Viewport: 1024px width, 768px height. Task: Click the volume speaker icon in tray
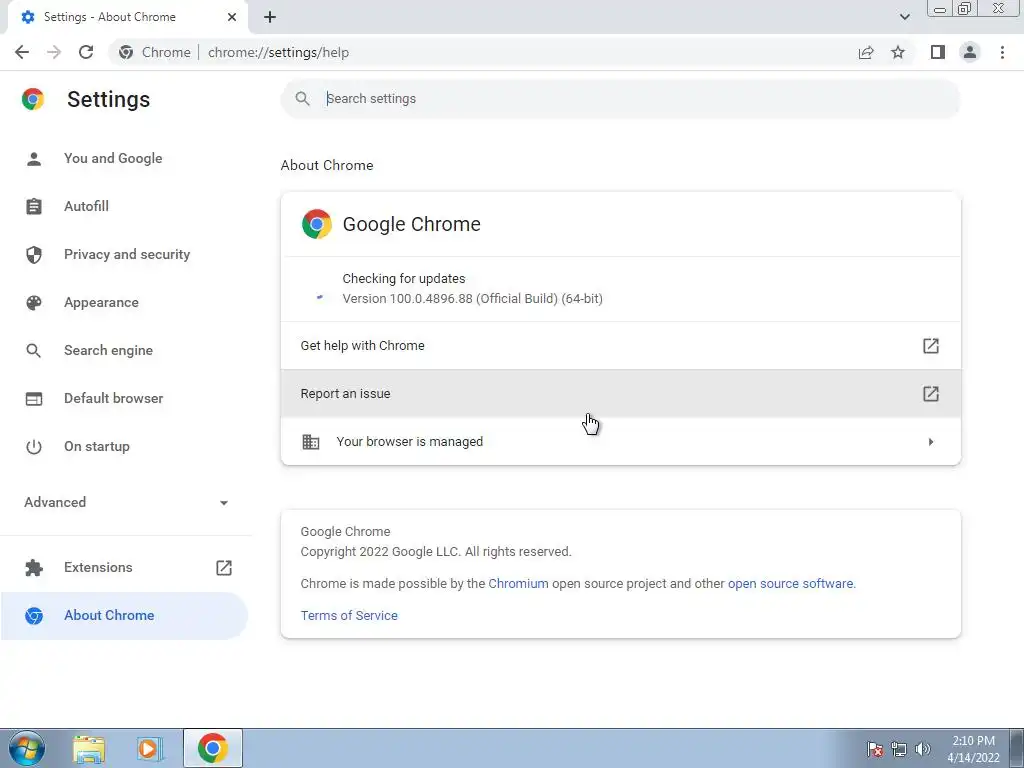922,749
